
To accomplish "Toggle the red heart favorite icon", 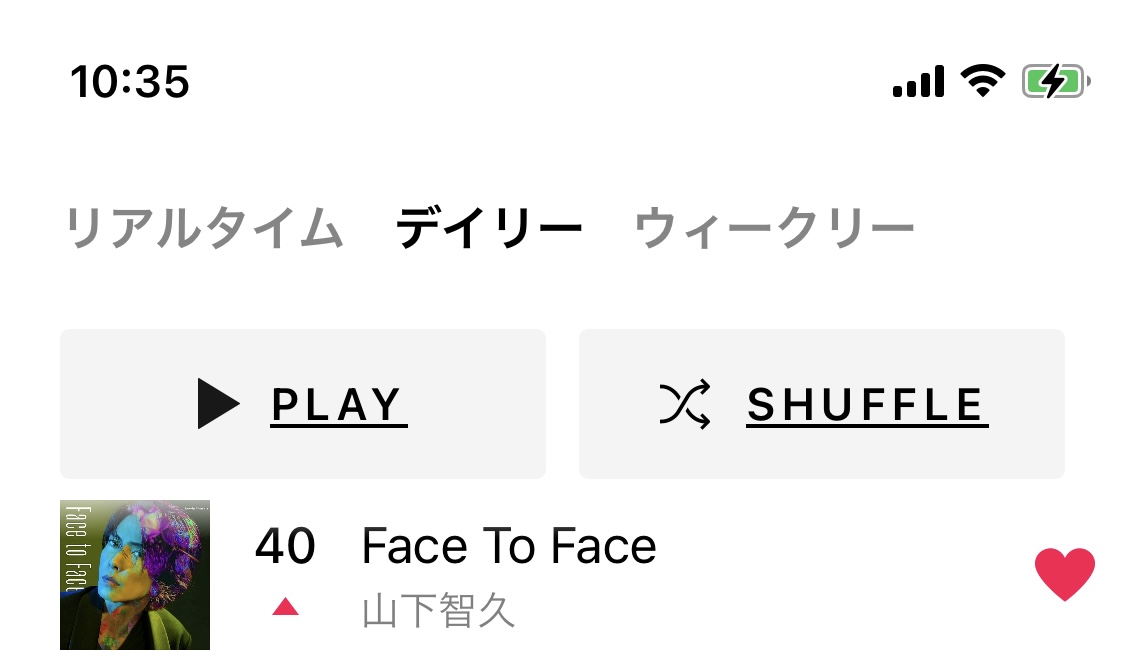I will (1065, 574).
